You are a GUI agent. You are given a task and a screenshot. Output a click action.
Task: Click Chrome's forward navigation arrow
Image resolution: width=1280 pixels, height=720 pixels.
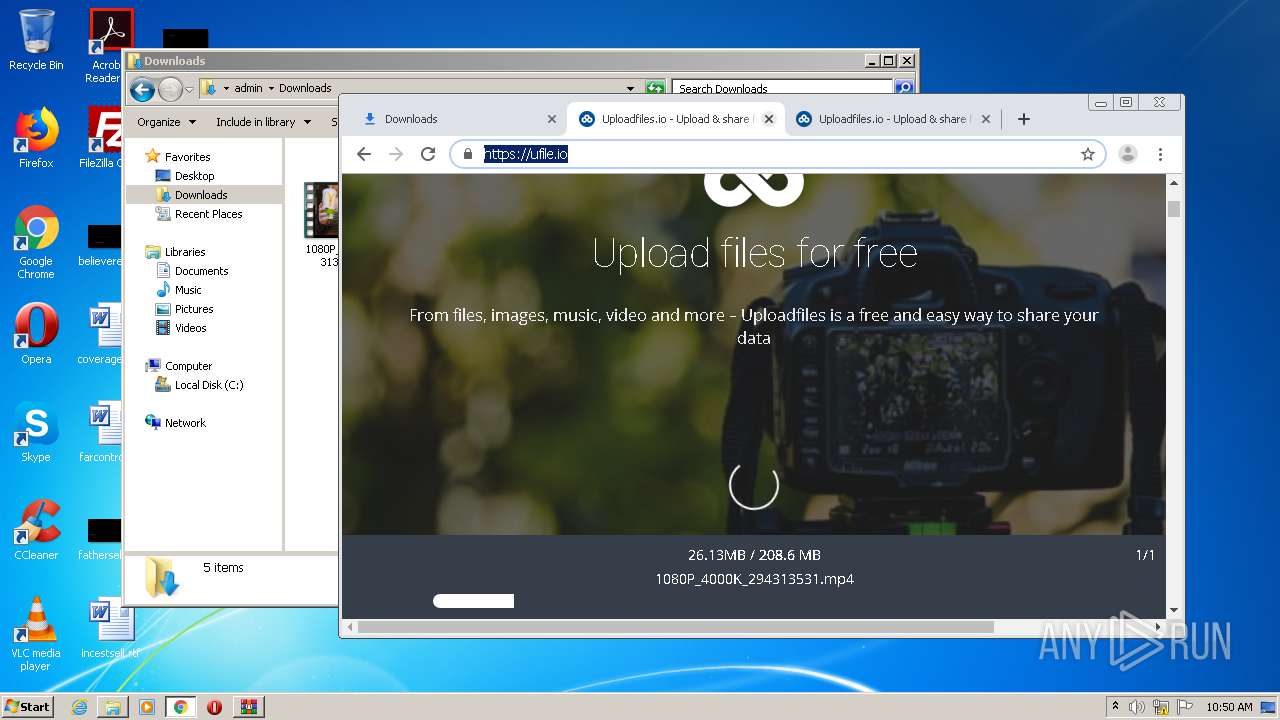pyautogui.click(x=396, y=154)
